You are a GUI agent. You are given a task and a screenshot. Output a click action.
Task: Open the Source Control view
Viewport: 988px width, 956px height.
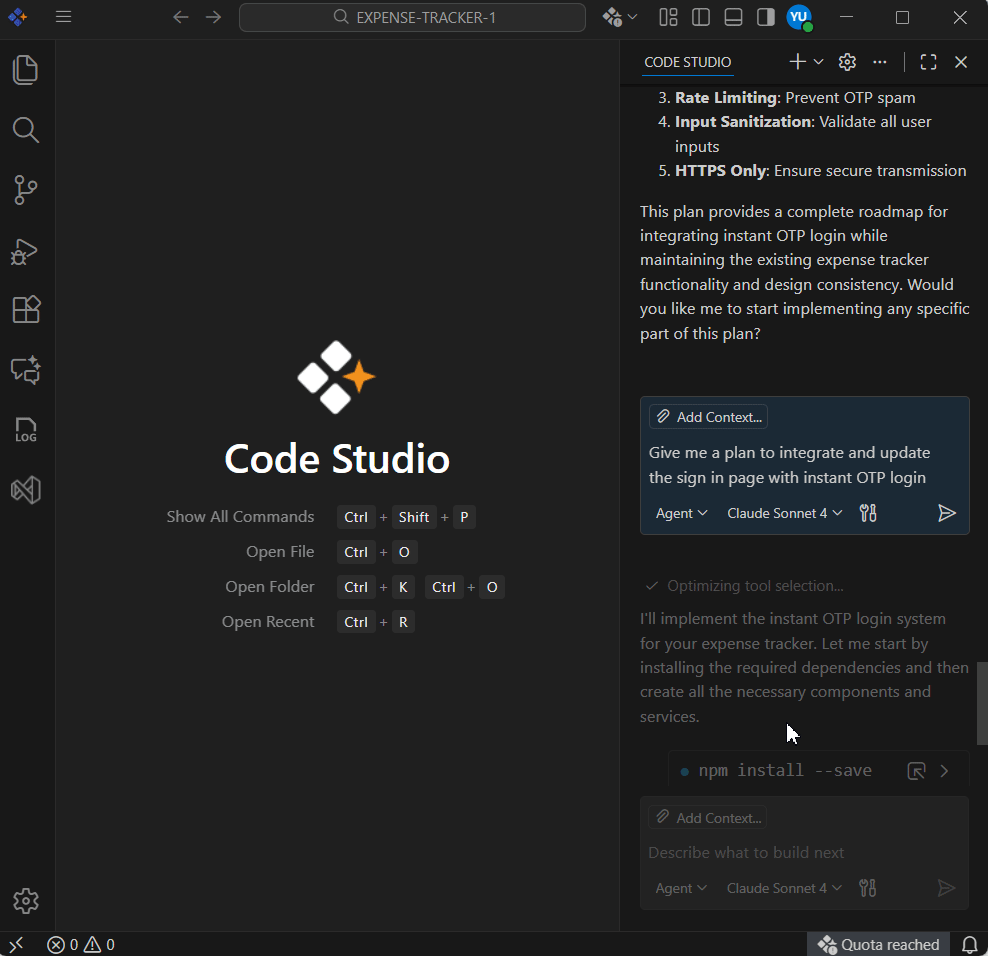pyautogui.click(x=26, y=190)
